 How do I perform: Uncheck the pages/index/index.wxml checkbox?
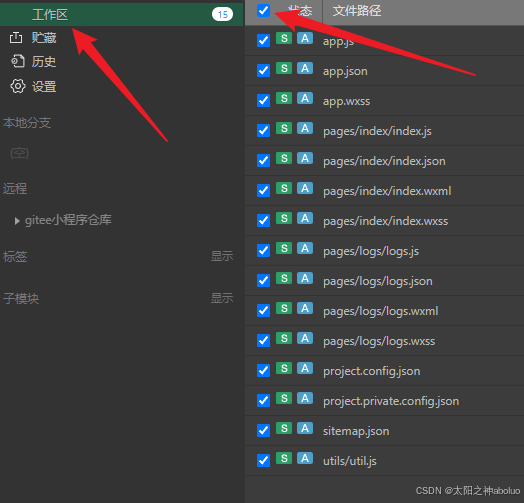coord(263,191)
